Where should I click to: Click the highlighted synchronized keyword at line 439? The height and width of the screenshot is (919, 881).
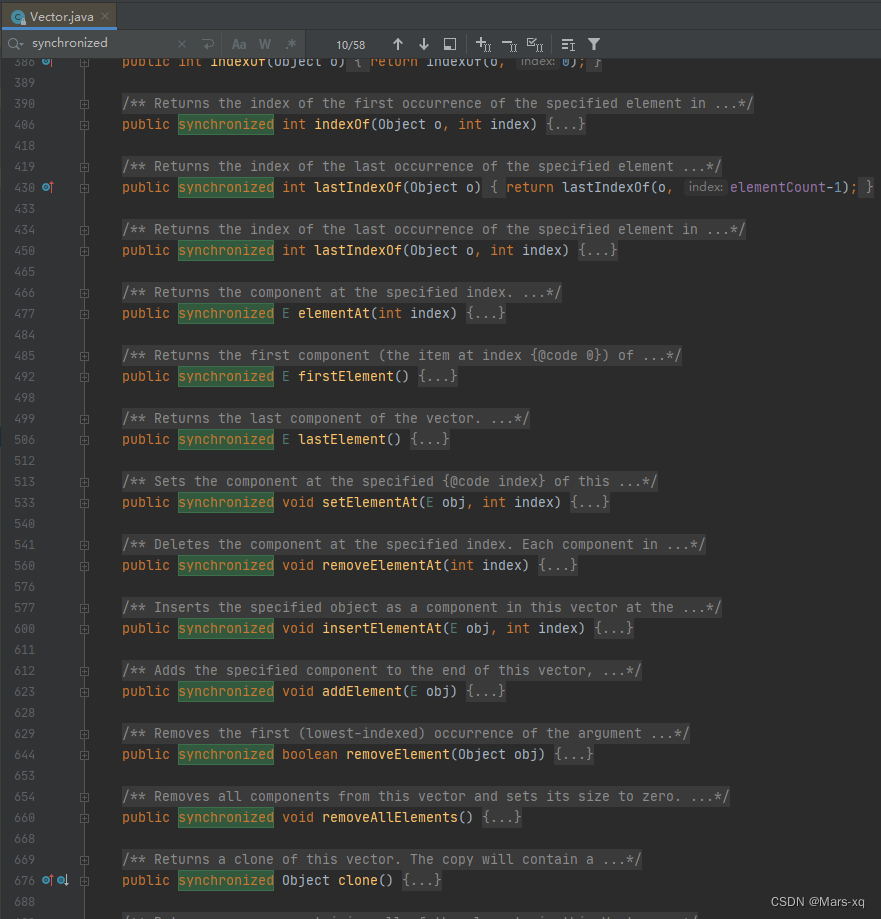click(x=226, y=439)
